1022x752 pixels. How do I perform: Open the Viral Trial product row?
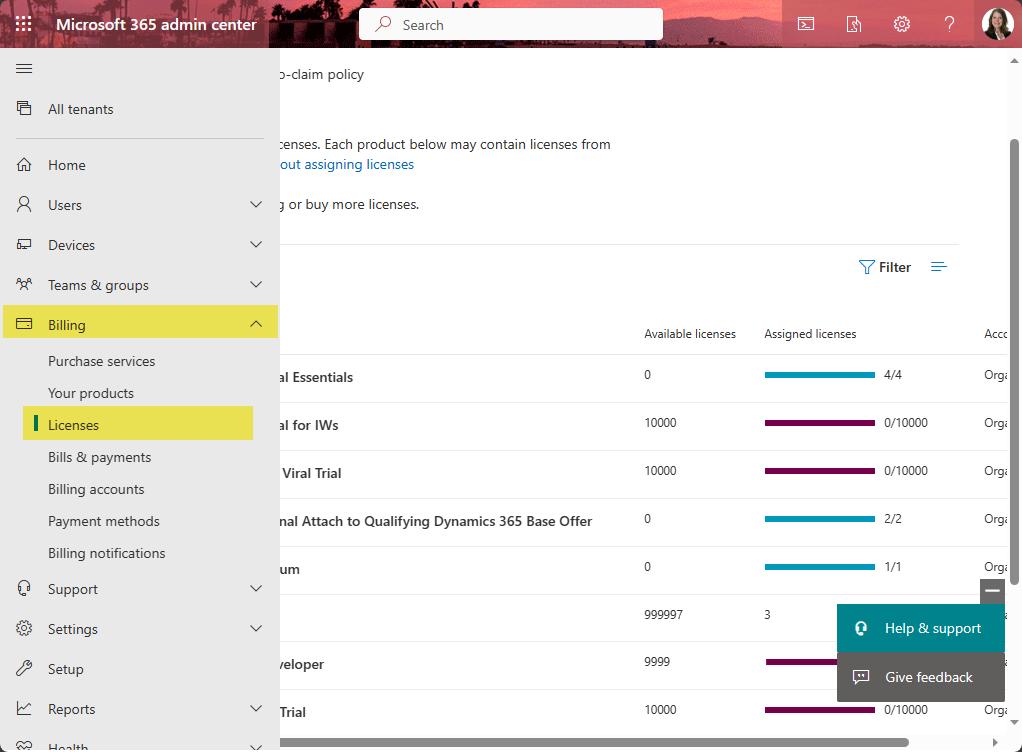pos(312,473)
